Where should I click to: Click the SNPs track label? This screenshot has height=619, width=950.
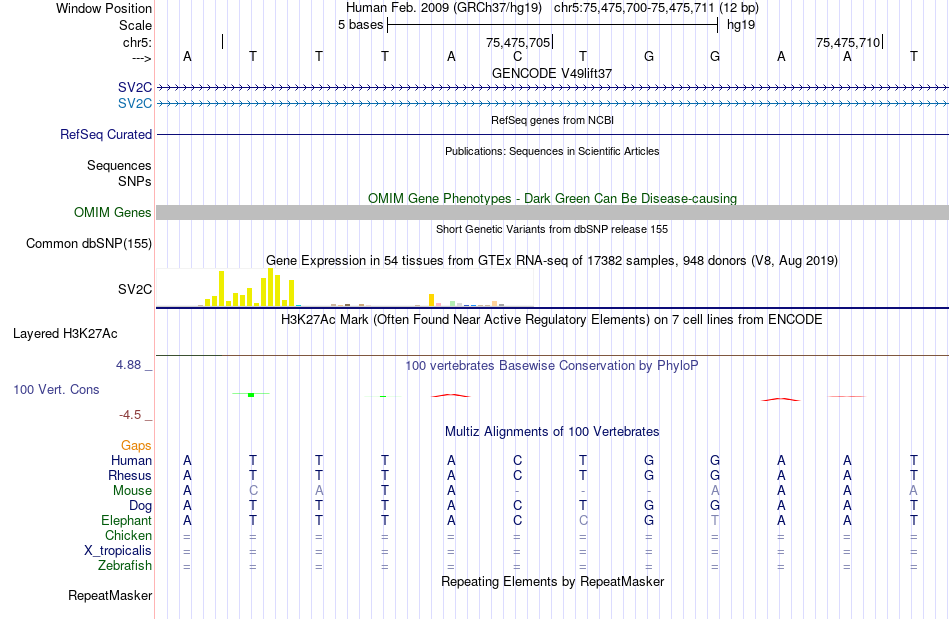click(135, 181)
